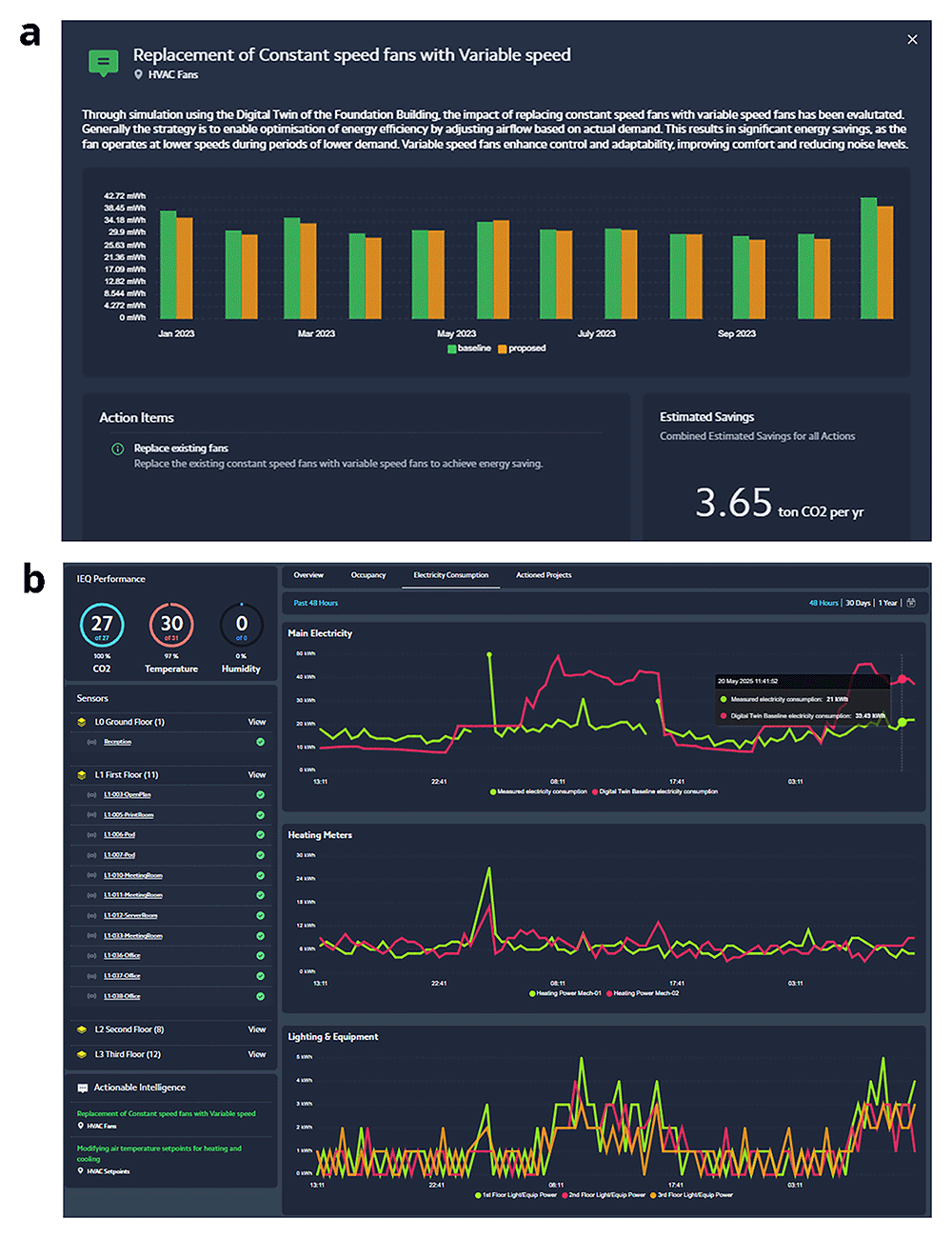
Task: Click the location pin above the description
Action: click(x=138, y=74)
